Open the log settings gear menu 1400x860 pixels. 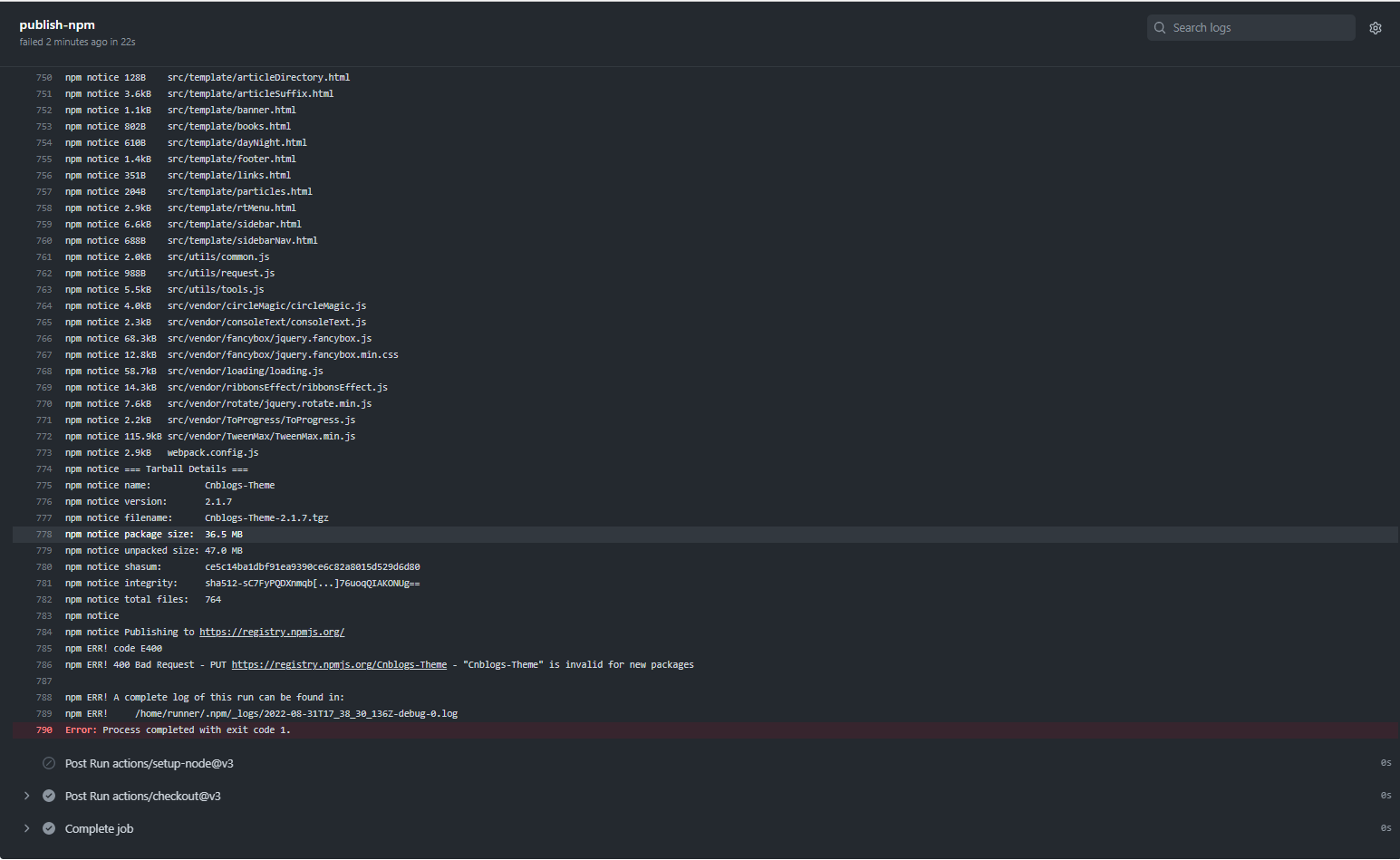coord(1375,28)
